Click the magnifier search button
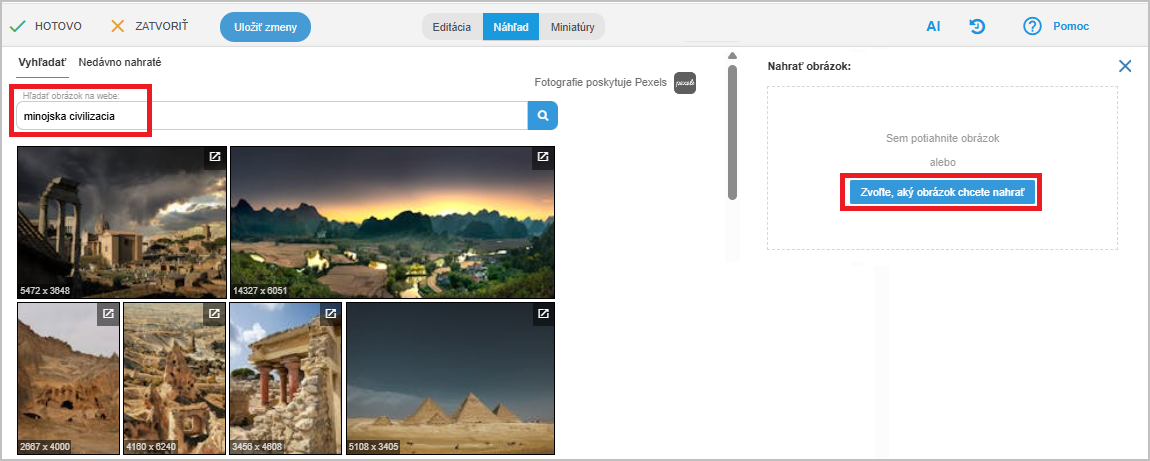This screenshot has width=1150, height=461. [543, 116]
